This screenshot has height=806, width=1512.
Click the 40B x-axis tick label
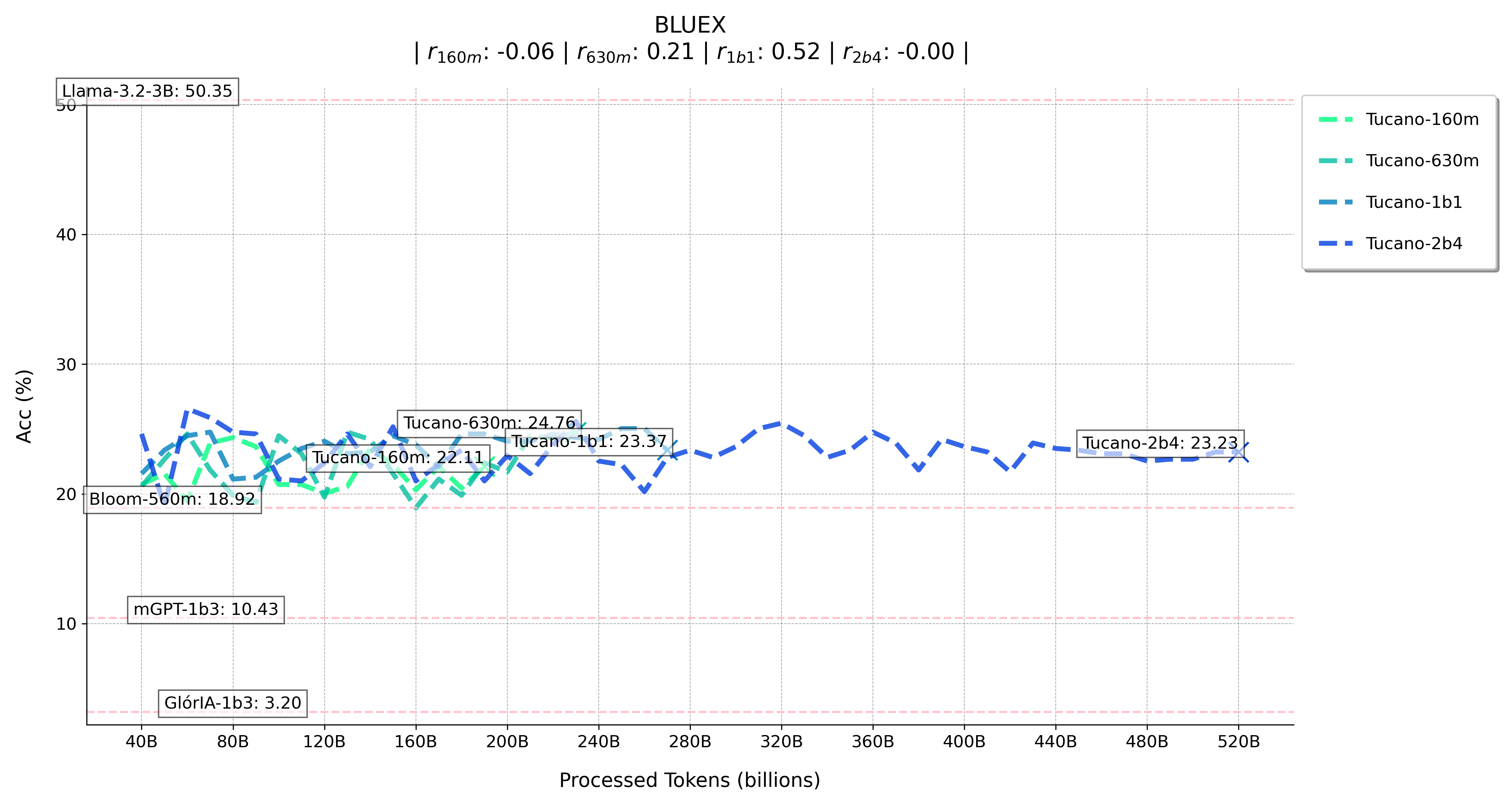coord(141,742)
